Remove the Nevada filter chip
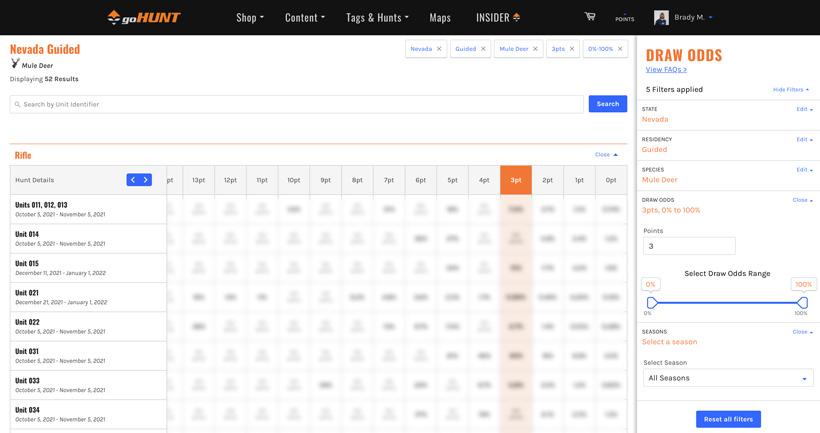The image size is (820, 433). click(x=438, y=48)
